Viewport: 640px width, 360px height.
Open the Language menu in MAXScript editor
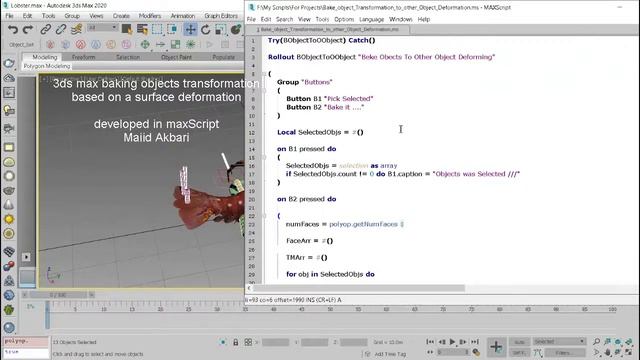[x=371, y=19]
